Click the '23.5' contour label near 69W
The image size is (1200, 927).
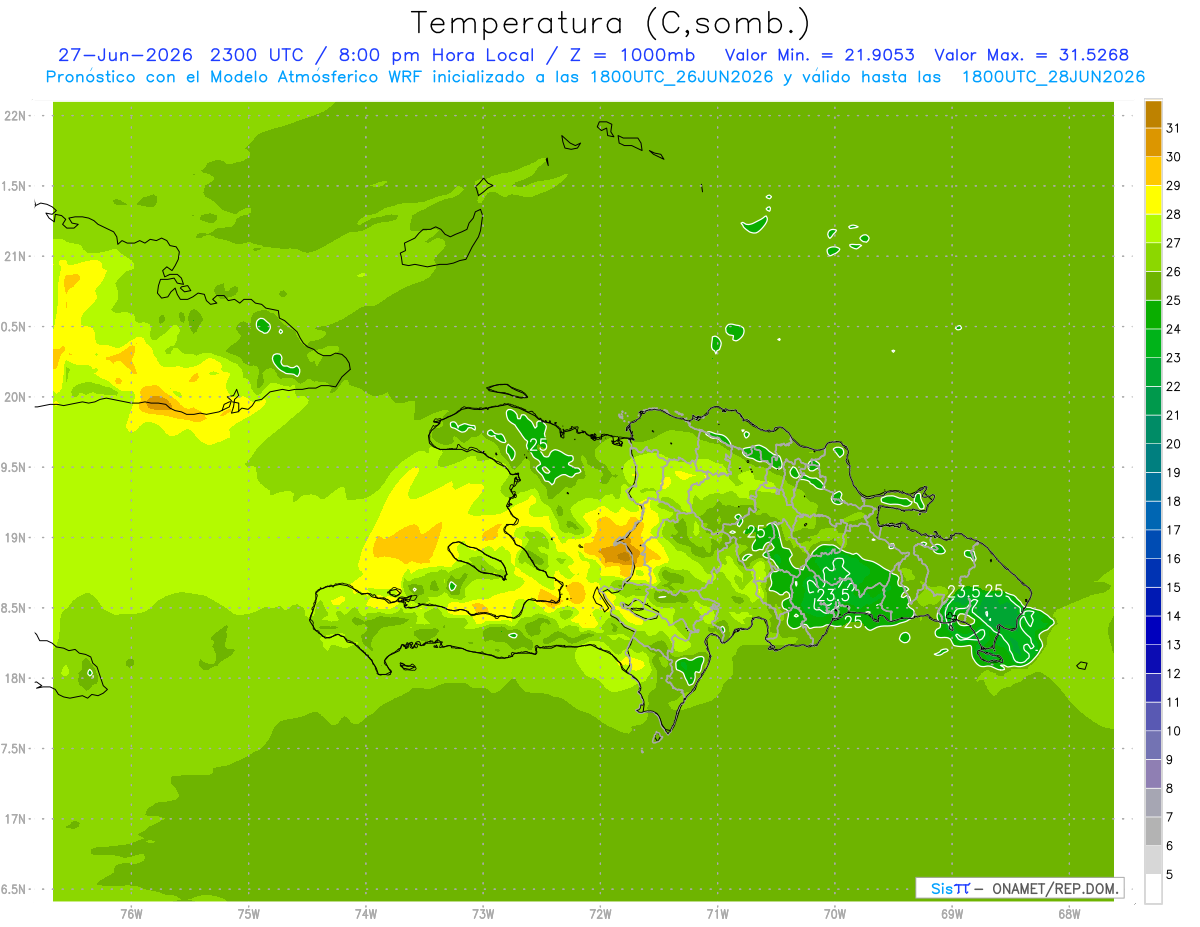(x=963, y=592)
